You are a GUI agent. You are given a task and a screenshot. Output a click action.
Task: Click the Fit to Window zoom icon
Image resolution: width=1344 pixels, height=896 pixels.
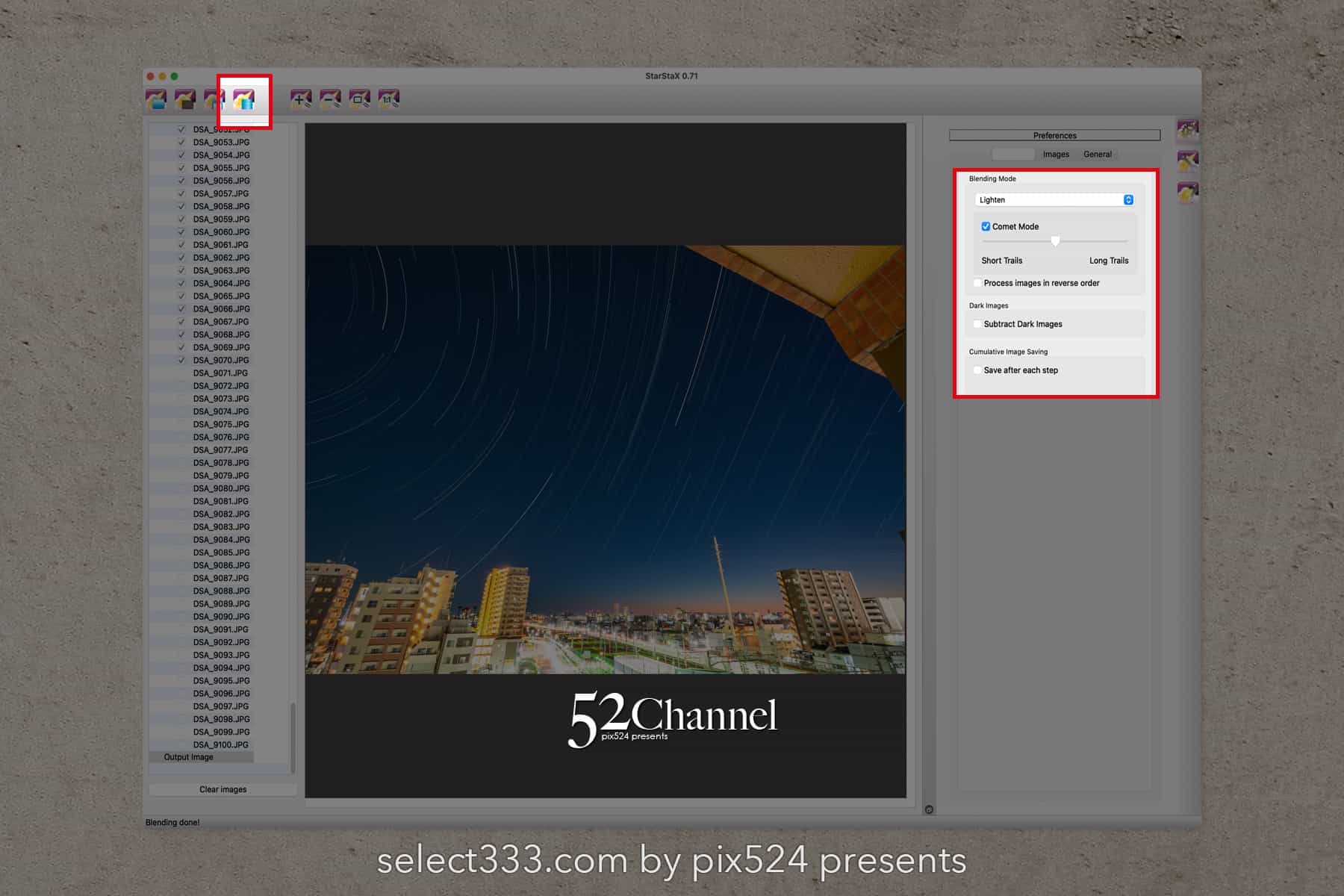360,99
